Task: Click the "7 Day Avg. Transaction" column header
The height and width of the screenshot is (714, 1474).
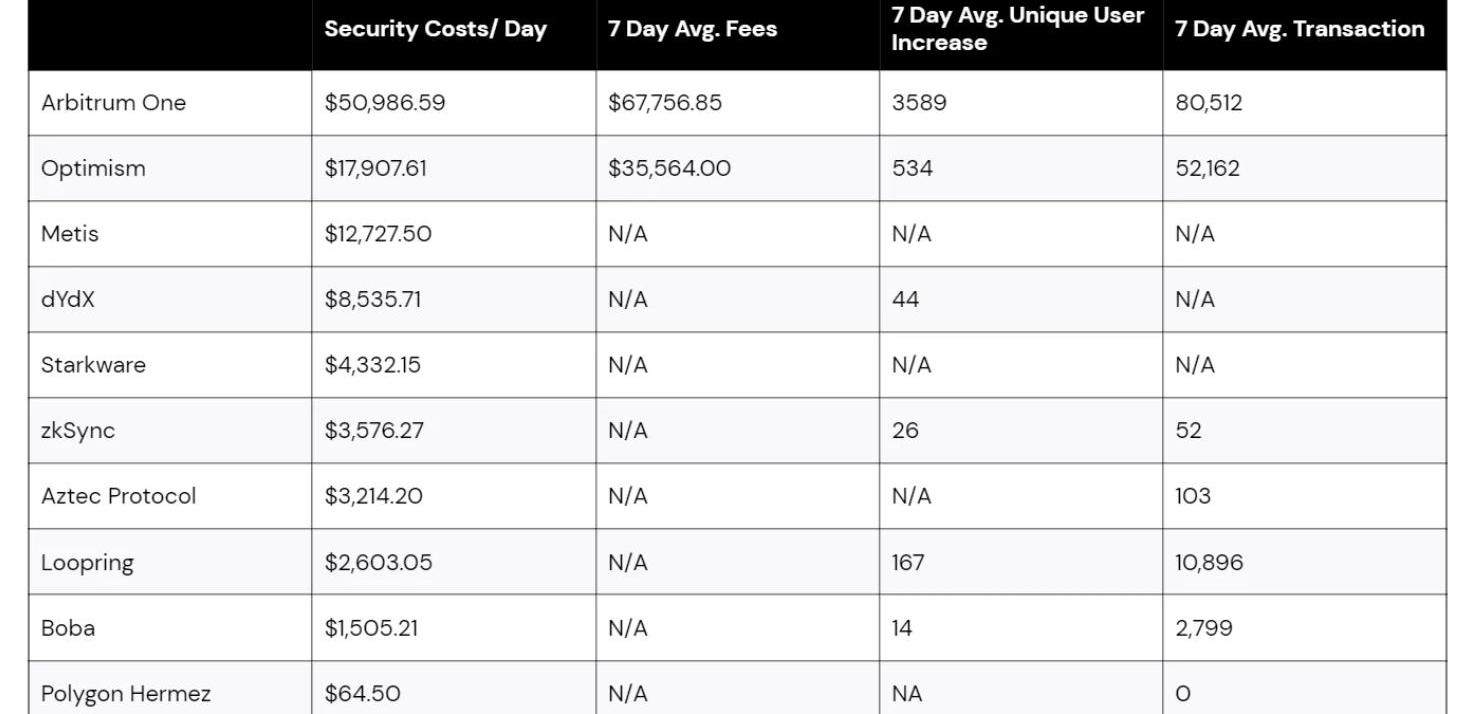Action: point(1299,29)
